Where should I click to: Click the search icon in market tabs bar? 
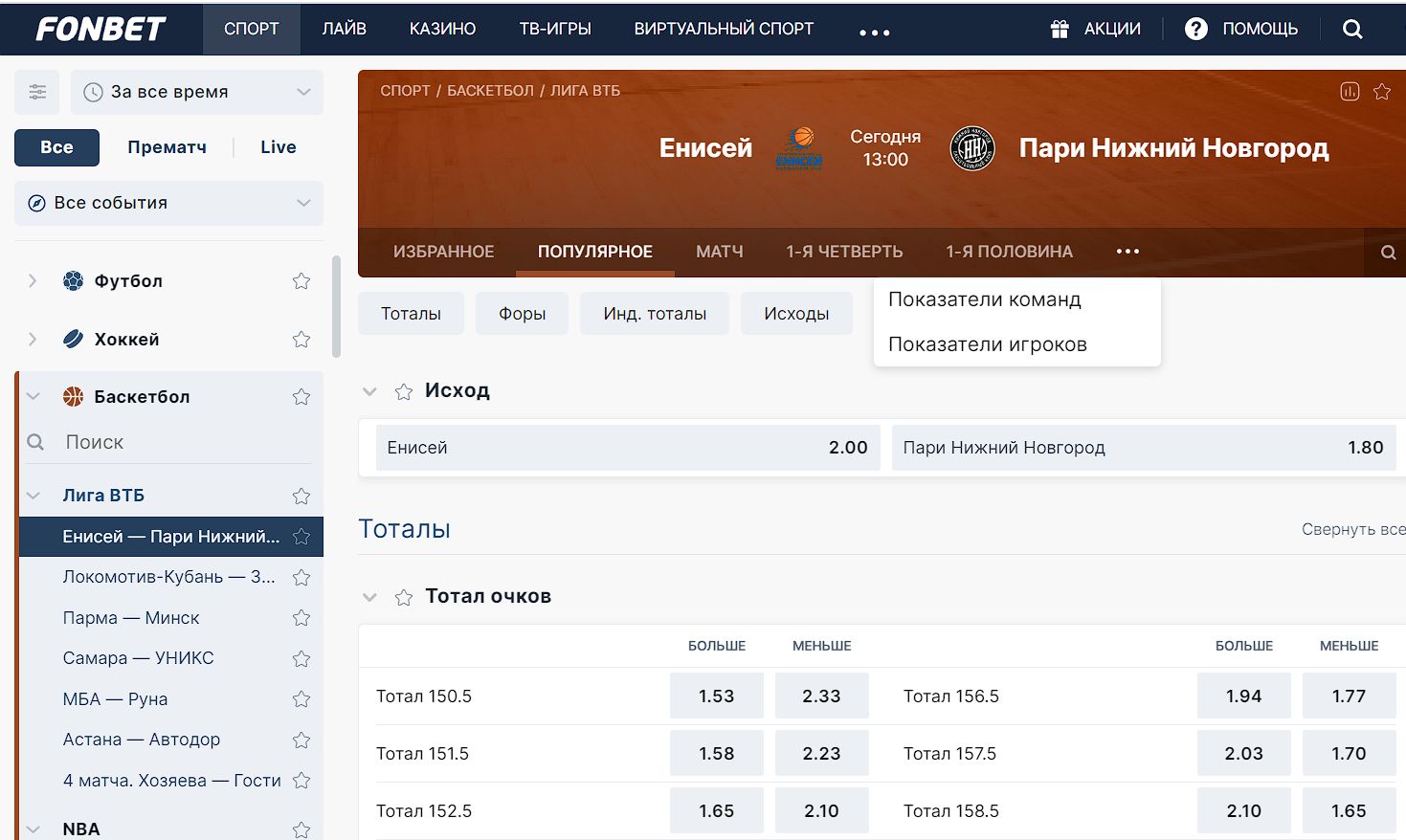pyautogui.click(x=1388, y=253)
